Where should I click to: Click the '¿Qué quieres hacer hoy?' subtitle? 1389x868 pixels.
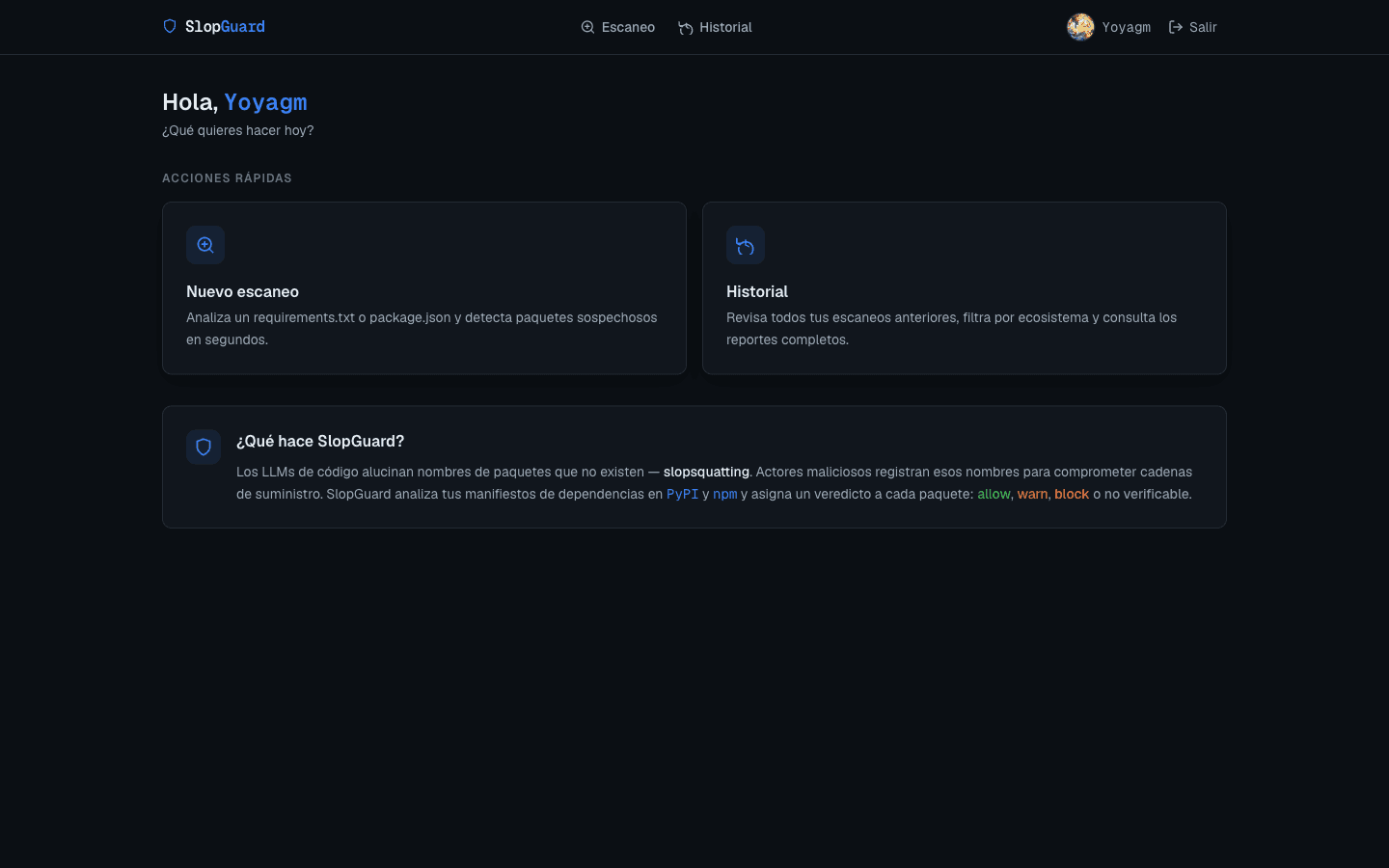[x=238, y=130]
